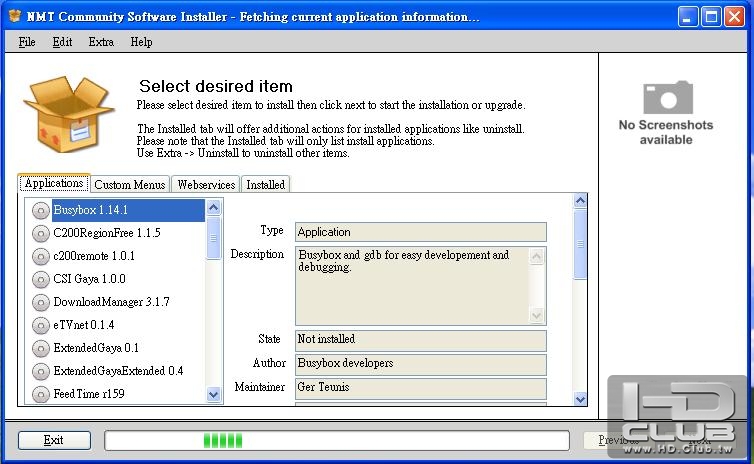
Task: Close the installer window
Action: click(x=734, y=17)
